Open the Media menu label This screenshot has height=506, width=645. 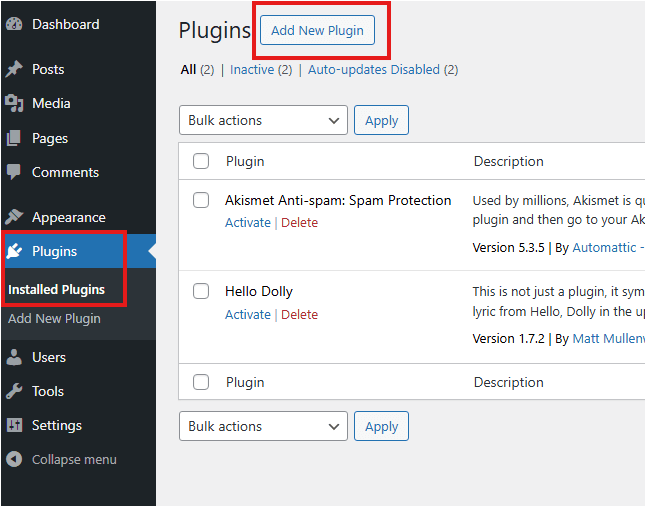click(51, 103)
